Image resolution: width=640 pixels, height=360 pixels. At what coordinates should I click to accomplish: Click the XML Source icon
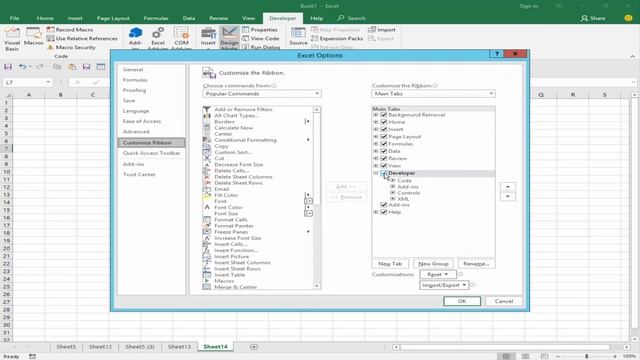click(x=298, y=37)
